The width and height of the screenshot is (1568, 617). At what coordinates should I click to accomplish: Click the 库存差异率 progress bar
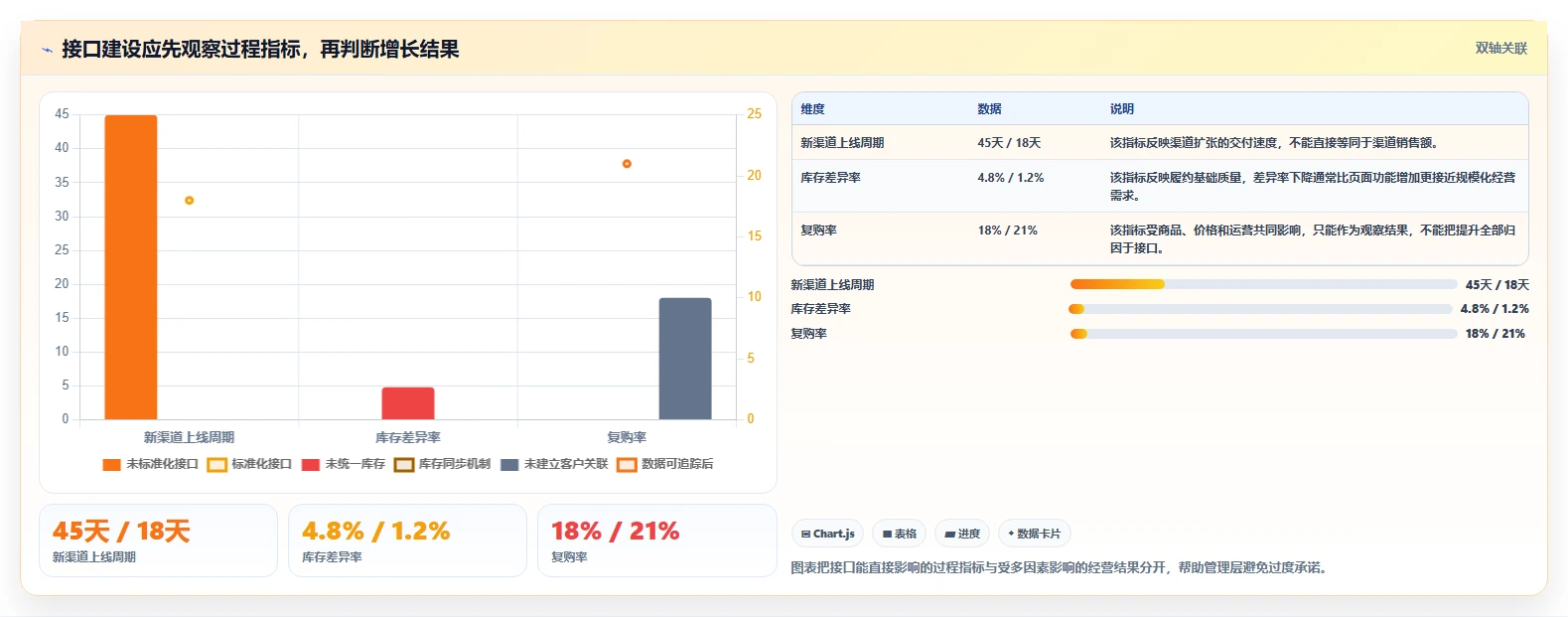[x=1261, y=309]
